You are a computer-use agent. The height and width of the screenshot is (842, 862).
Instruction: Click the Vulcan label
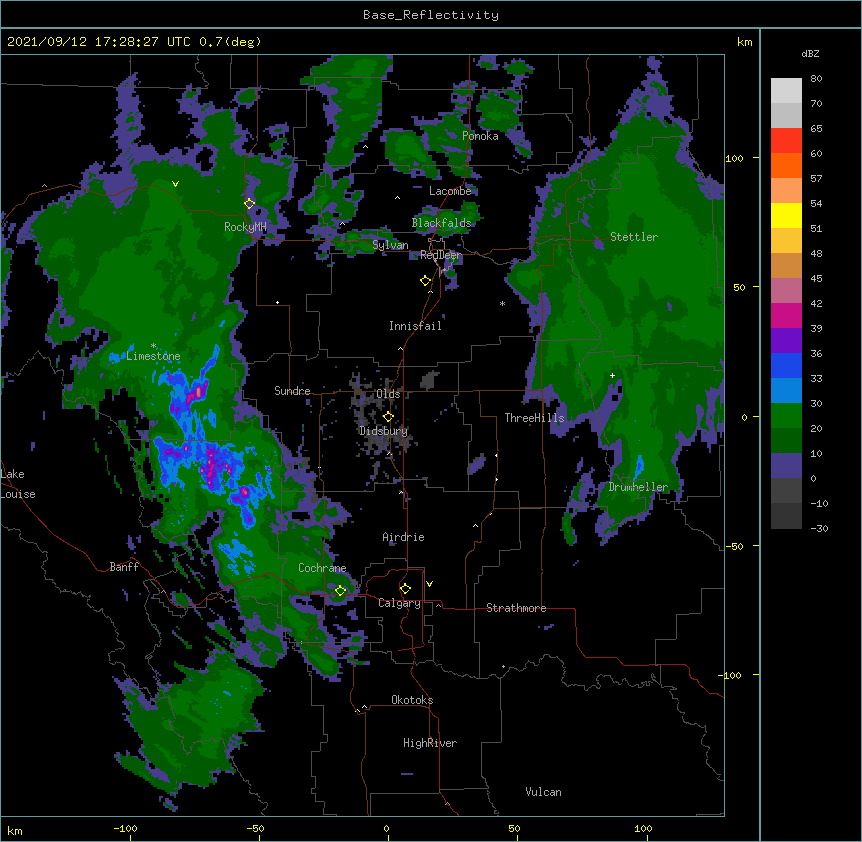543,792
